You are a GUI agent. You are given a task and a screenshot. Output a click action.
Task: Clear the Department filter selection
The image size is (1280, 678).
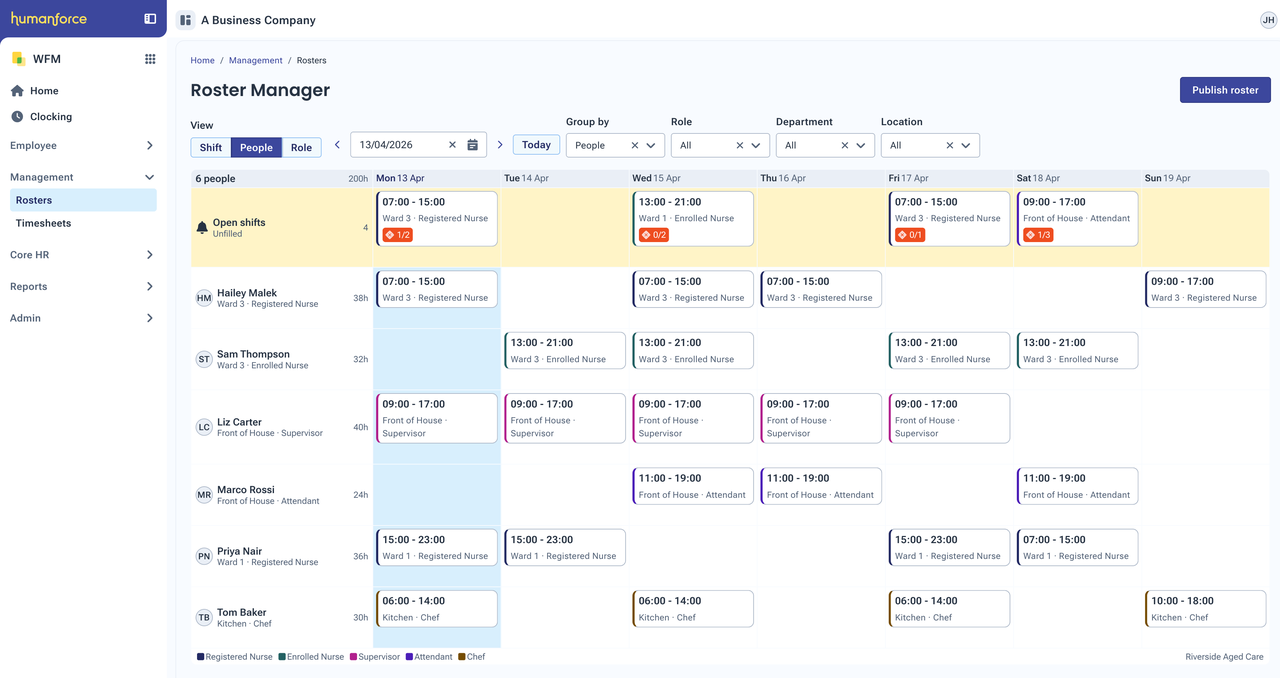click(844, 146)
